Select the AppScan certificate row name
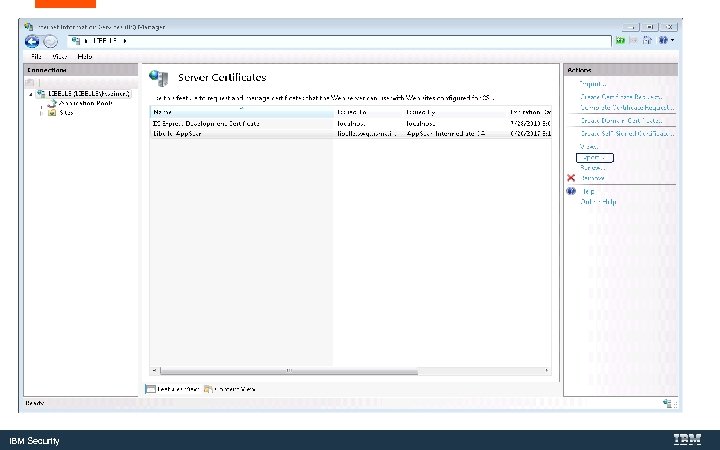Screen dimensions: 720x450 177,134
